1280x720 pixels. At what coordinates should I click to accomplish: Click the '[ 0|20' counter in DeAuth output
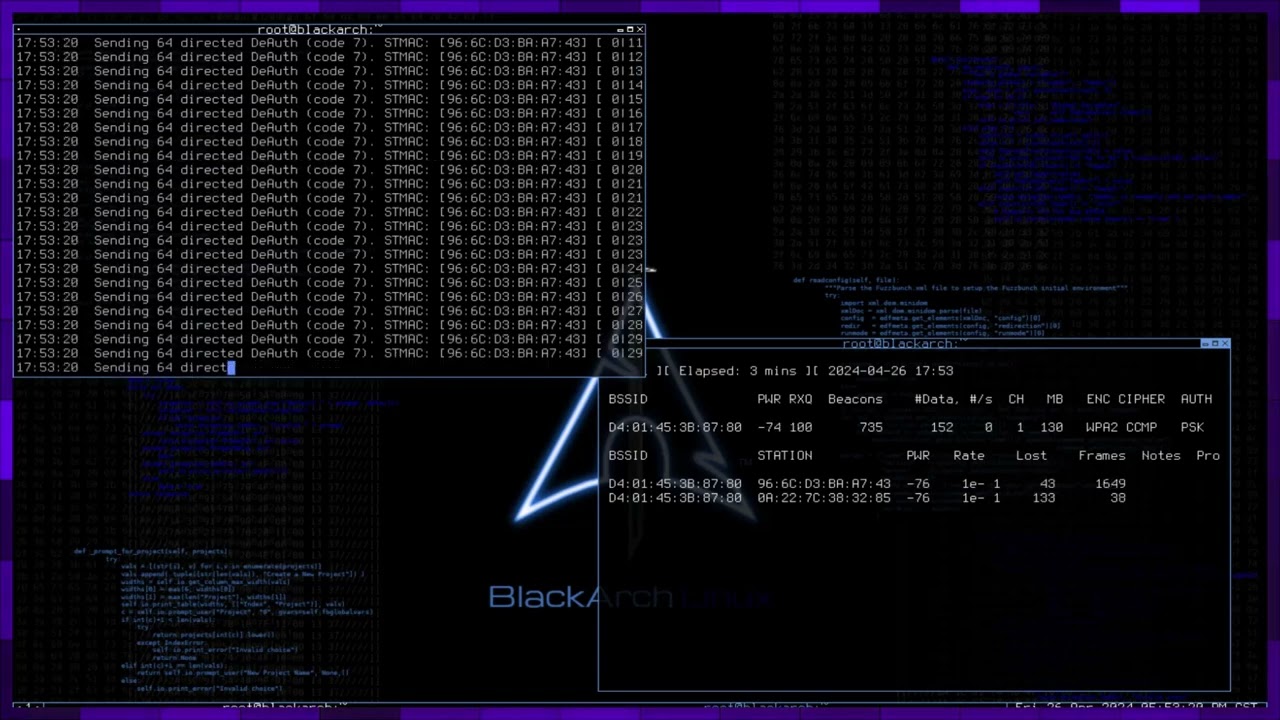619,169
